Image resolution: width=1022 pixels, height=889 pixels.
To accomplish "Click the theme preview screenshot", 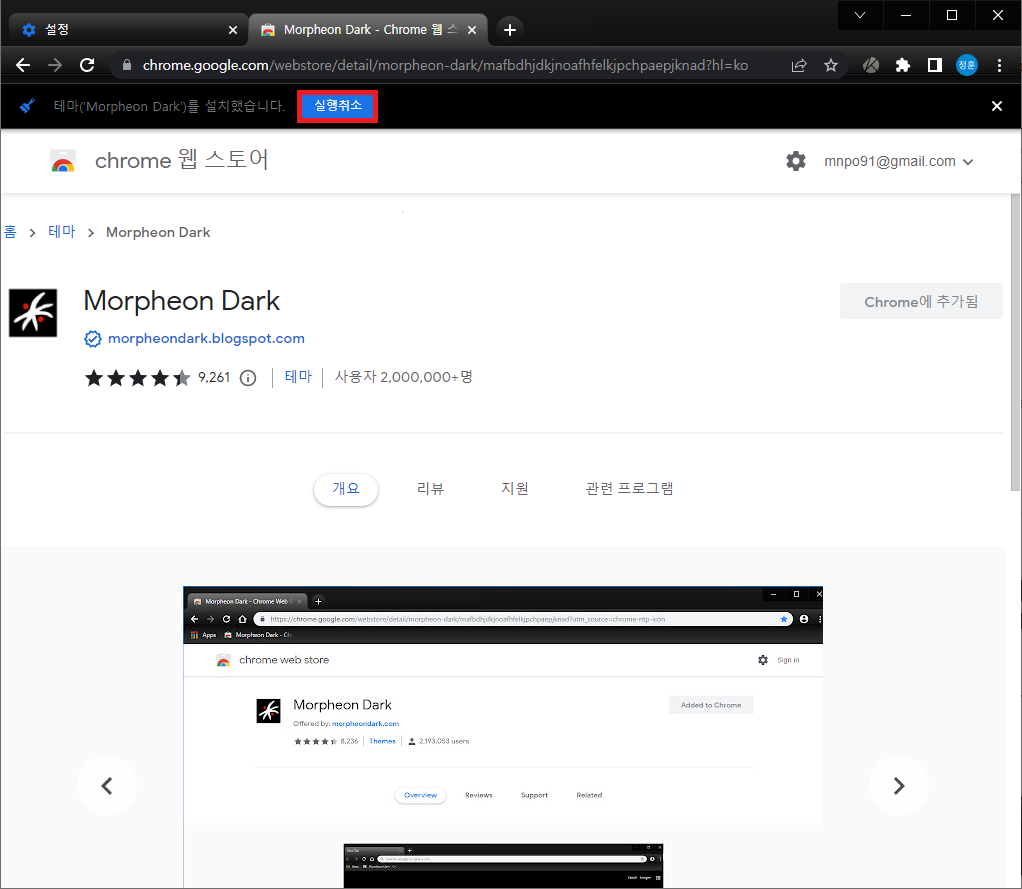I will point(503,736).
